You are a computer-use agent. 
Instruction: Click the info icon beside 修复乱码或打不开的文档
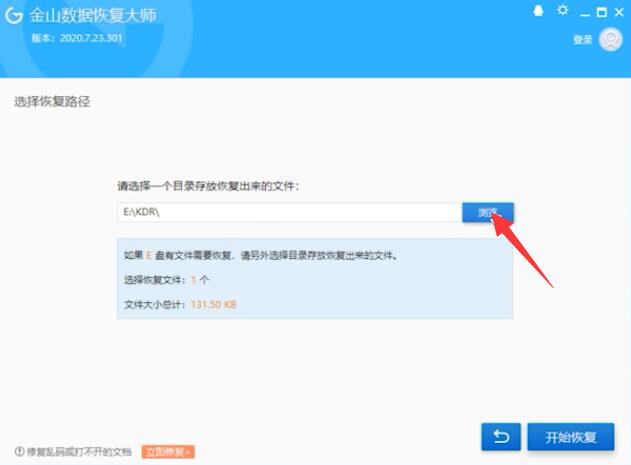click(x=19, y=452)
